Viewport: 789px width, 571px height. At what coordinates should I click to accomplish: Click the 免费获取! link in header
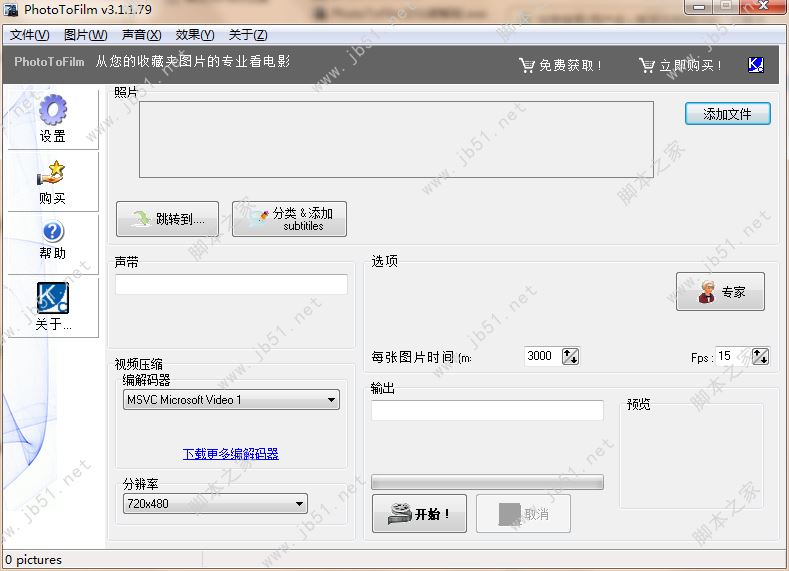(570, 65)
